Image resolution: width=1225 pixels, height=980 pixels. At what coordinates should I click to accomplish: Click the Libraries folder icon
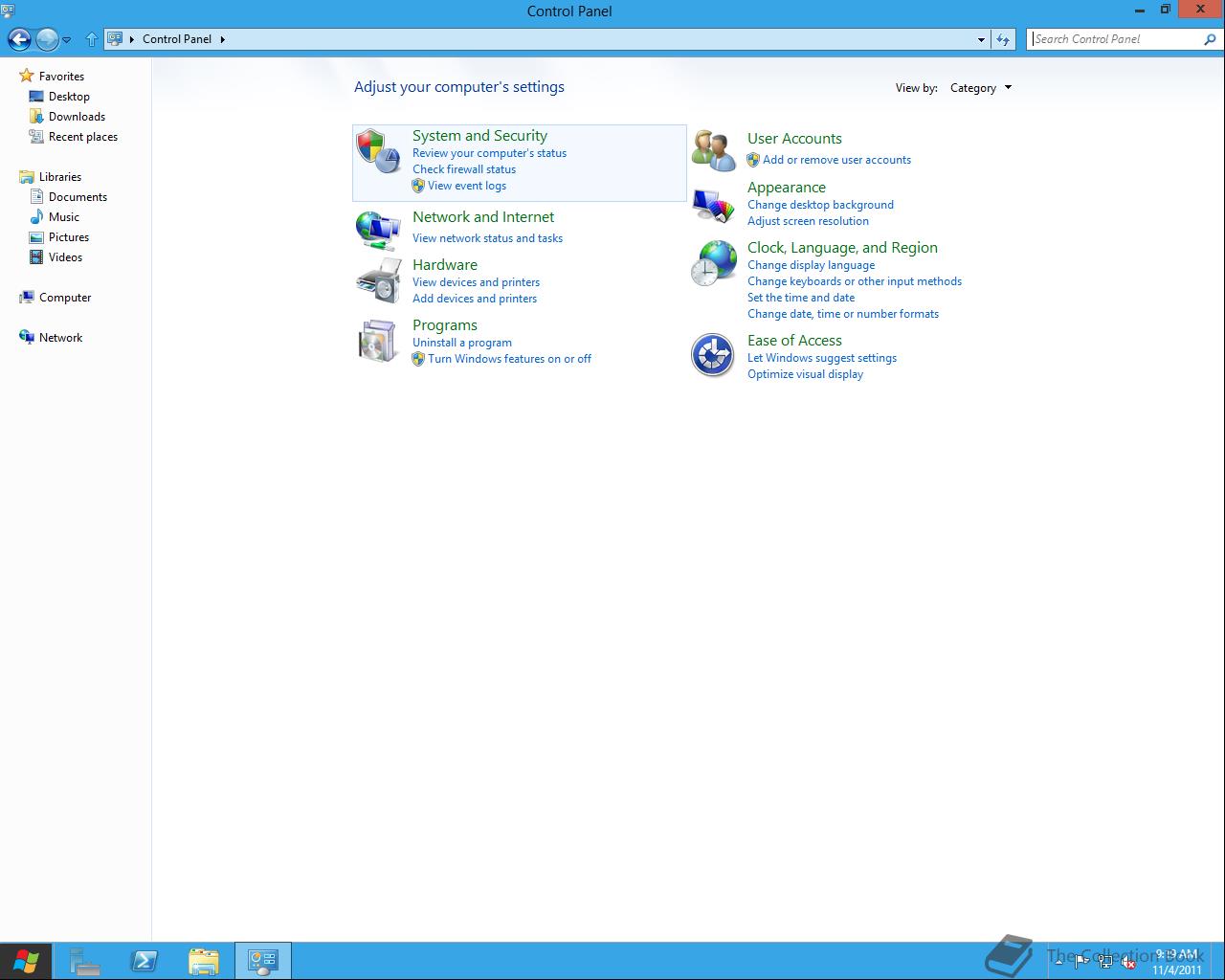coord(27,176)
